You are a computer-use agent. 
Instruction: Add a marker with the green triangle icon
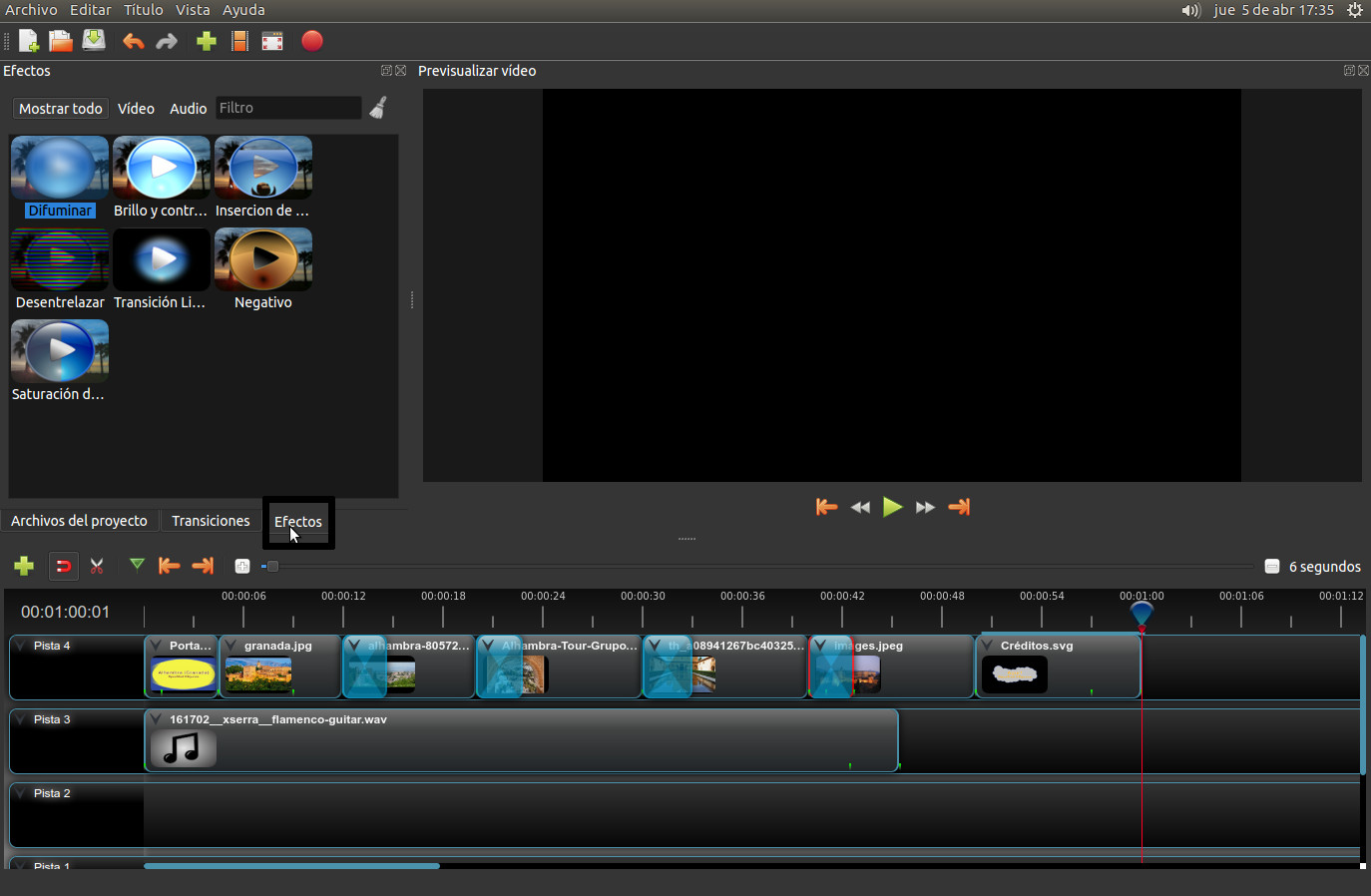pyautogui.click(x=137, y=566)
